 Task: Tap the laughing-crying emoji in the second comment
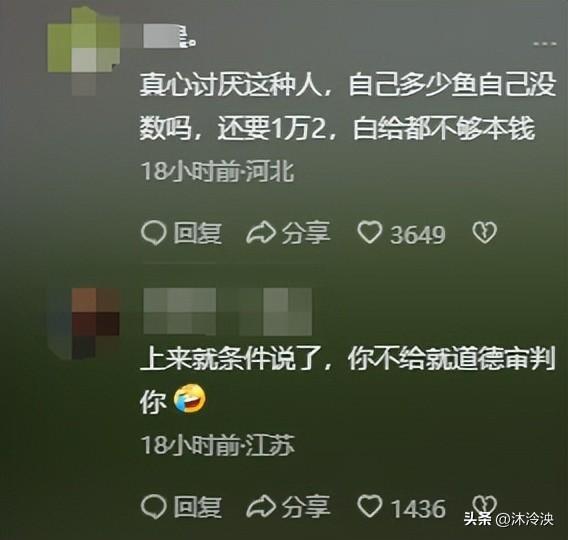(190, 399)
